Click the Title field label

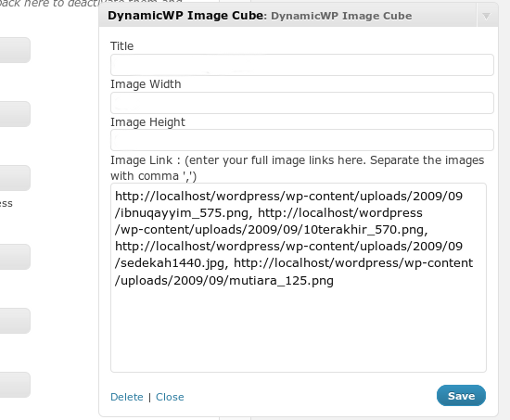click(x=122, y=46)
